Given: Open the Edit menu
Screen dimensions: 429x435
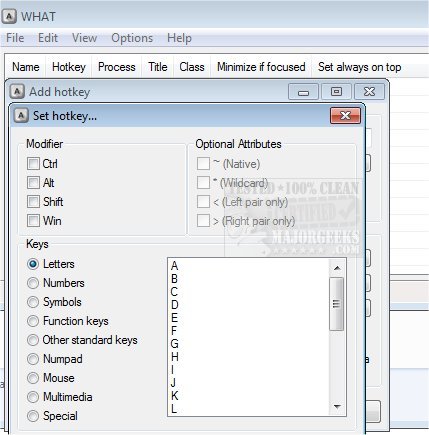Looking at the screenshot, I should (x=48, y=38).
